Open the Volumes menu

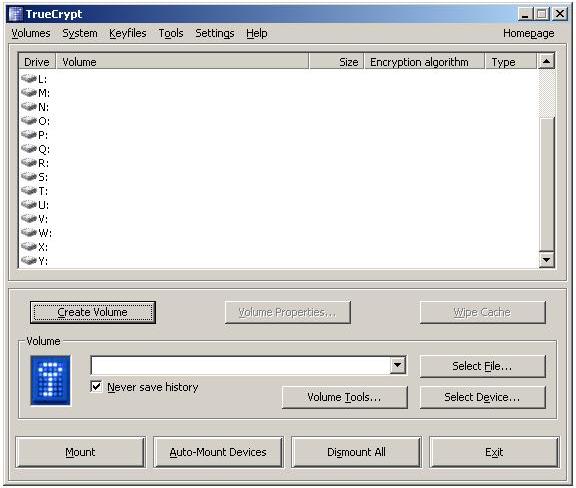31,33
